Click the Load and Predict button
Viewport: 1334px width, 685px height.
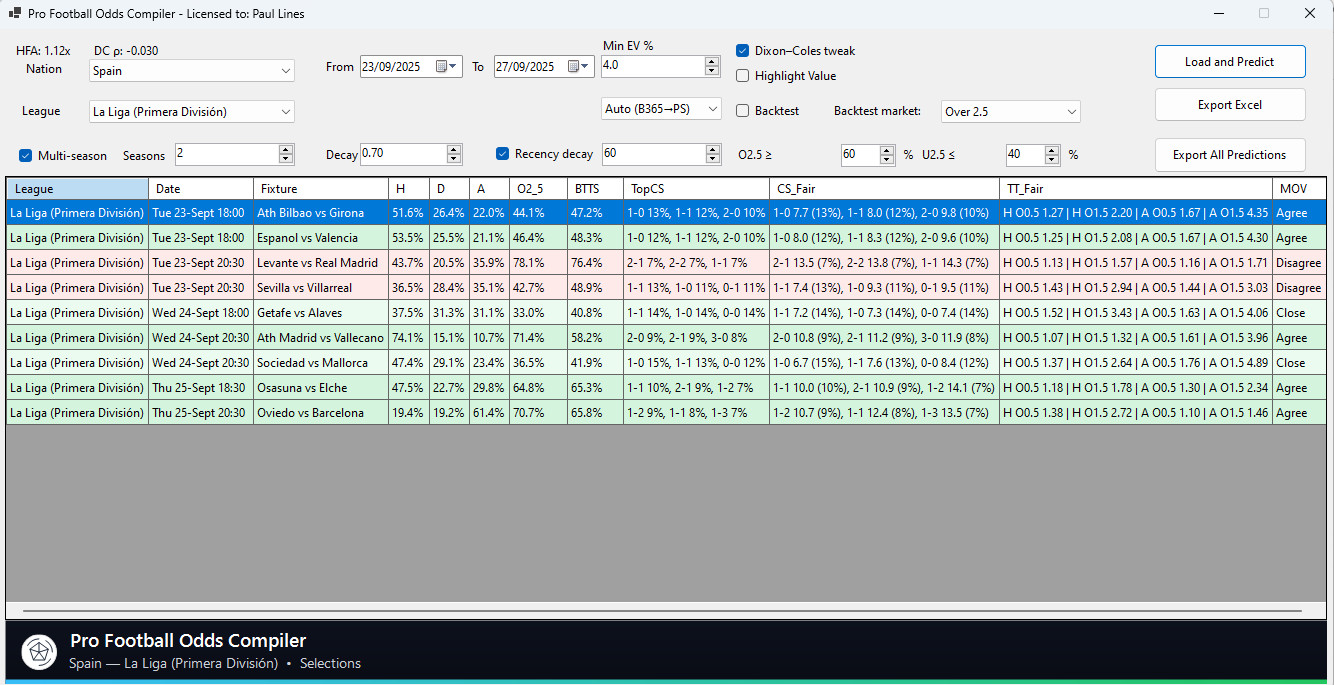[1229, 62]
